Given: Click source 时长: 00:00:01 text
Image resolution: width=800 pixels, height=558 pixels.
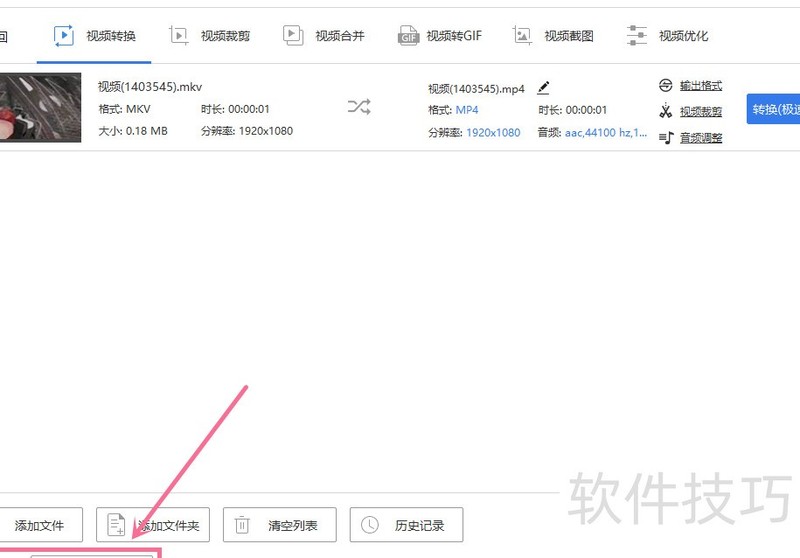Looking at the screenshot, I should [235, 109].
